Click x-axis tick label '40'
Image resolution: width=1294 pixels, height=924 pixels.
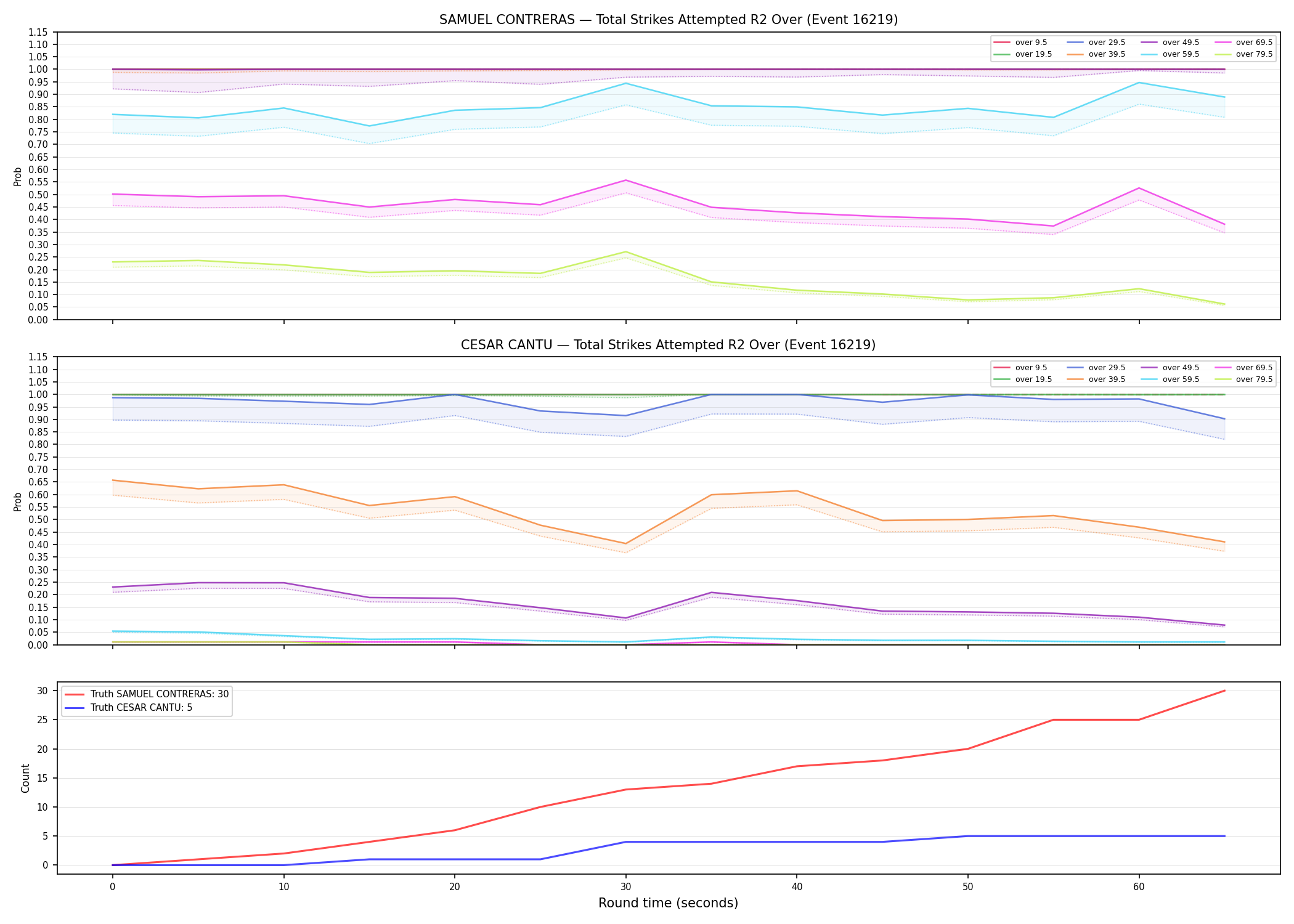[797, 887]
